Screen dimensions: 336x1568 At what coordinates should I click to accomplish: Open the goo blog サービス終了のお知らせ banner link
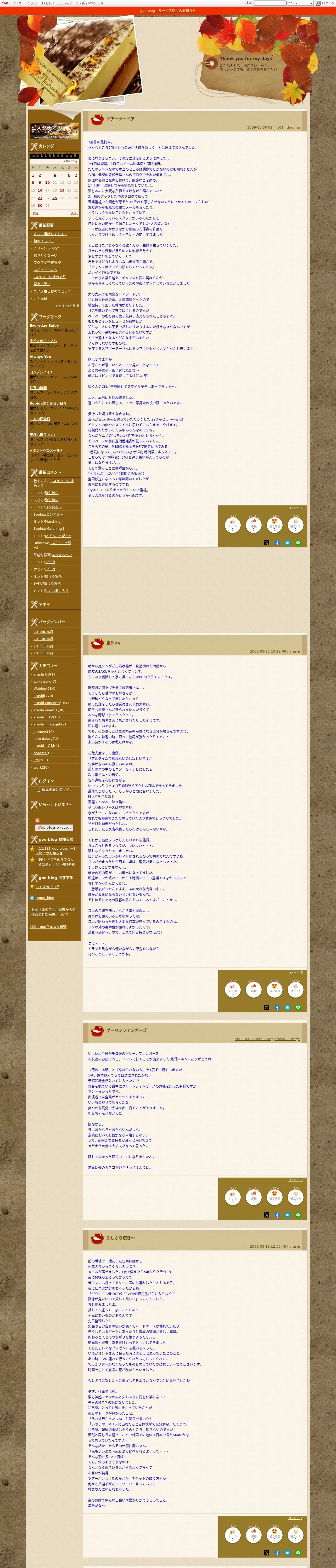tap(168, 10)
